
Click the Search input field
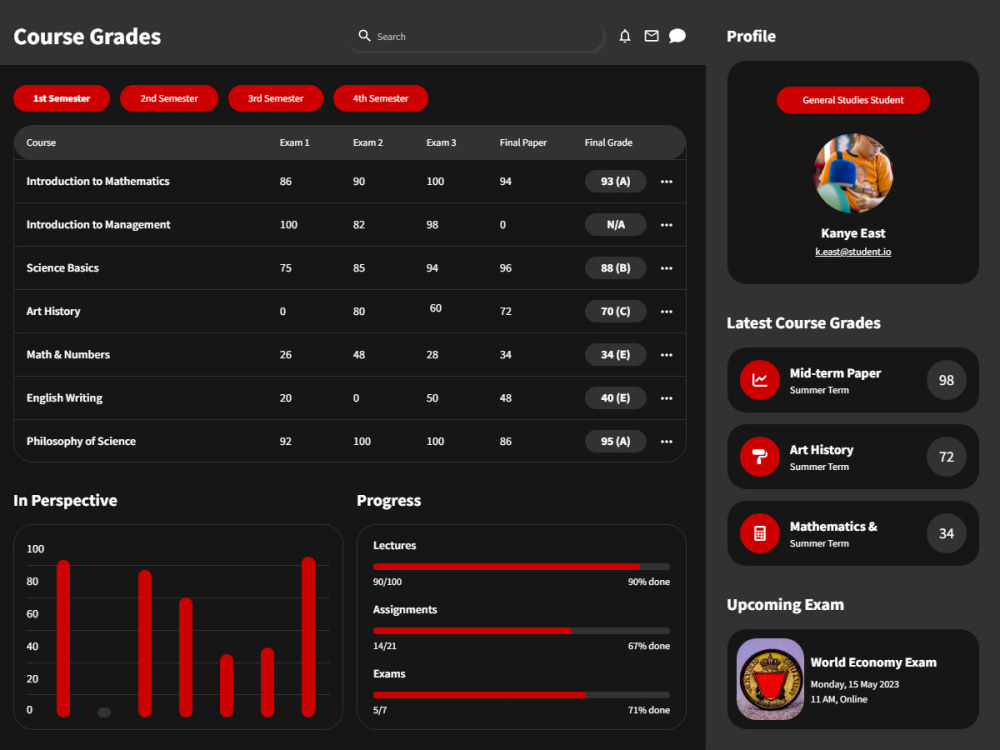pos(476,36)
